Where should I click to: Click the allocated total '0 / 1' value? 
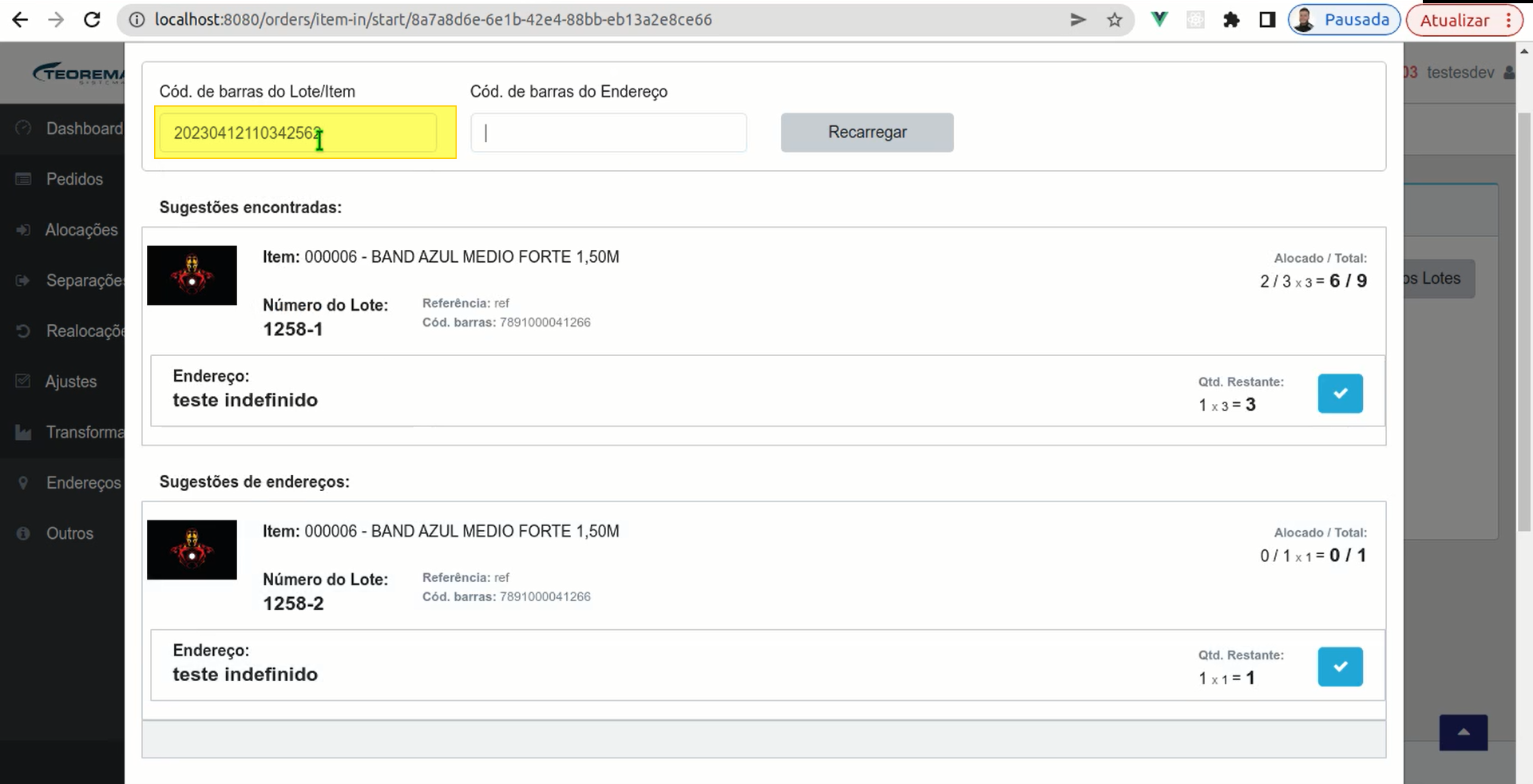[1348, 556]
